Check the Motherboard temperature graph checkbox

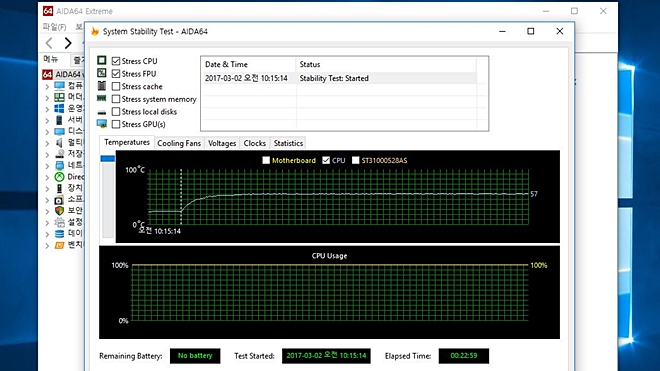point(266,160)
